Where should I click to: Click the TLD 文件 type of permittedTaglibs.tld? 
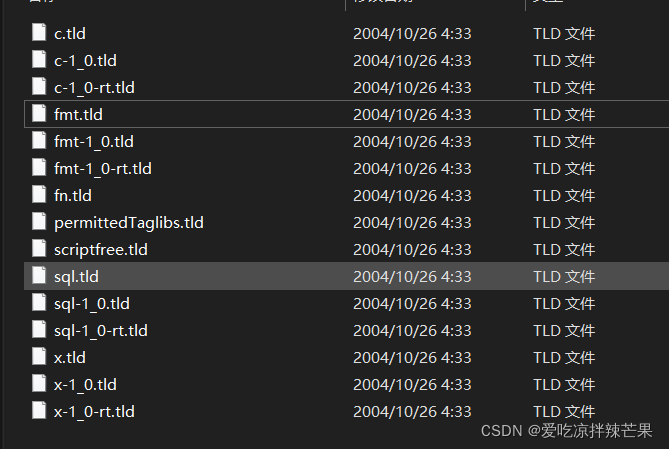tap(564, 222)
